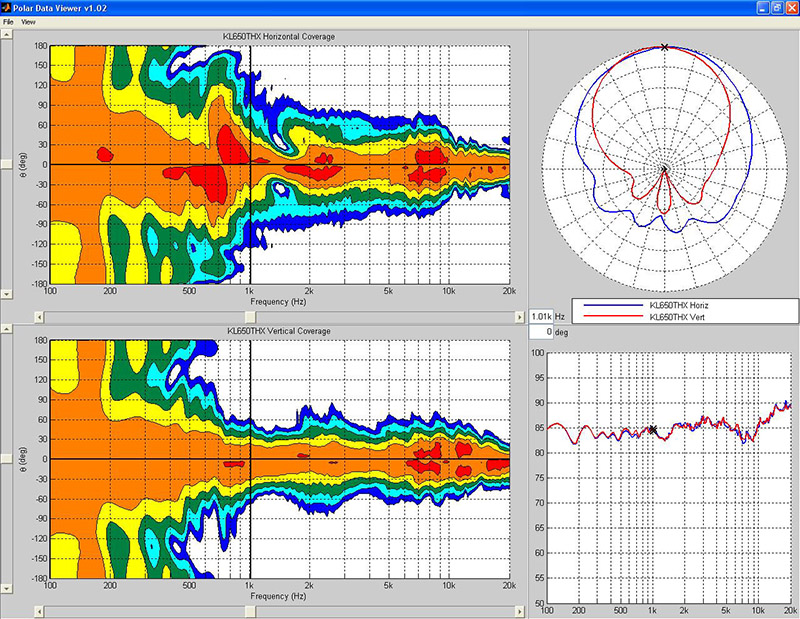Click down arrow of Horizontal Coverage angle scrollbar
Screen dimensions: 800x619
[x=6, y=294]
